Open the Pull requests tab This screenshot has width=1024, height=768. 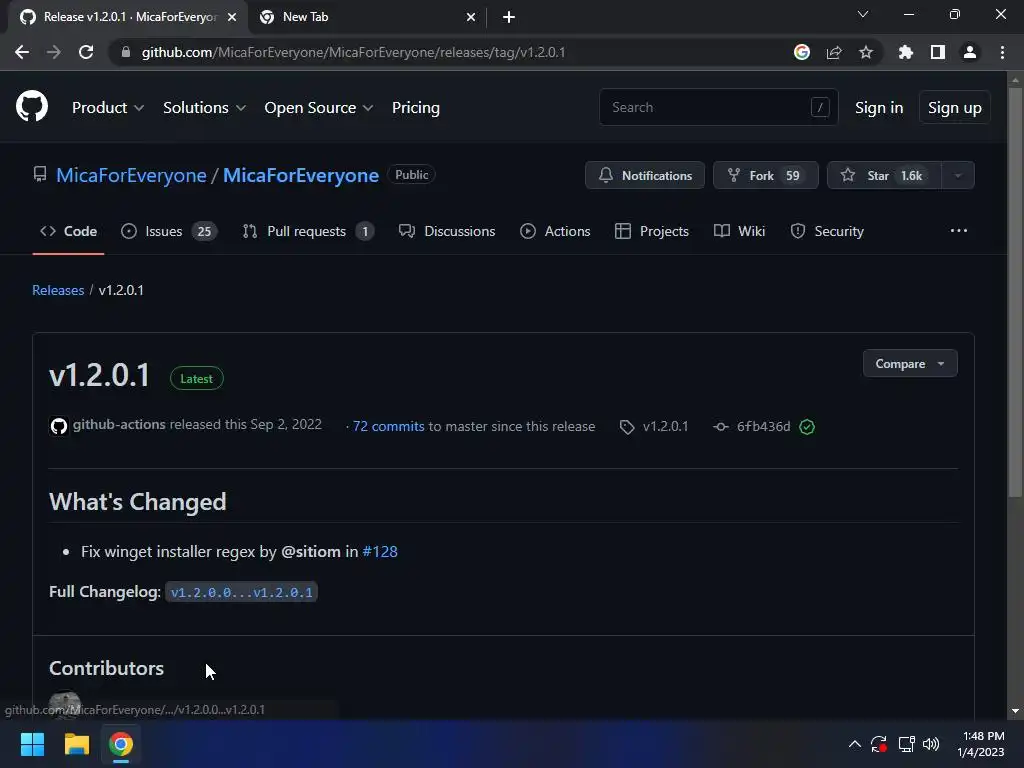pos(308,231)
